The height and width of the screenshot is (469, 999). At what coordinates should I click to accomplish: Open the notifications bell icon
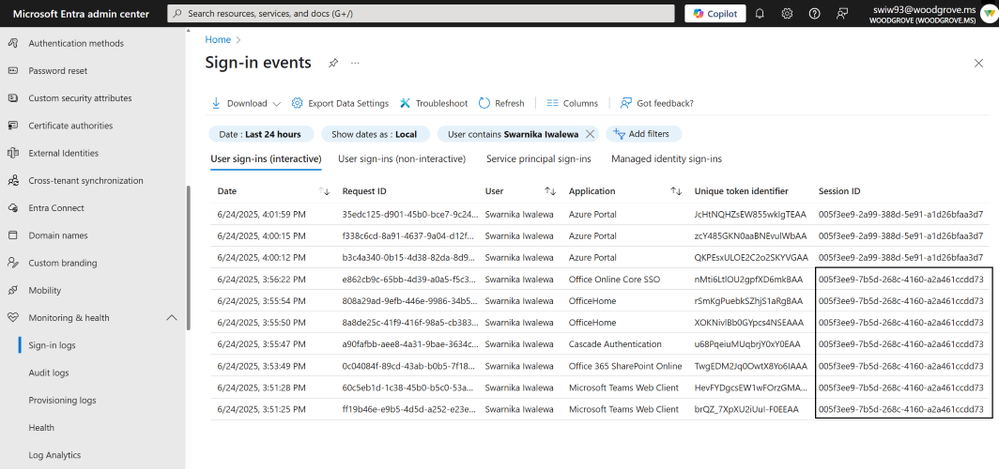(759, 13)
